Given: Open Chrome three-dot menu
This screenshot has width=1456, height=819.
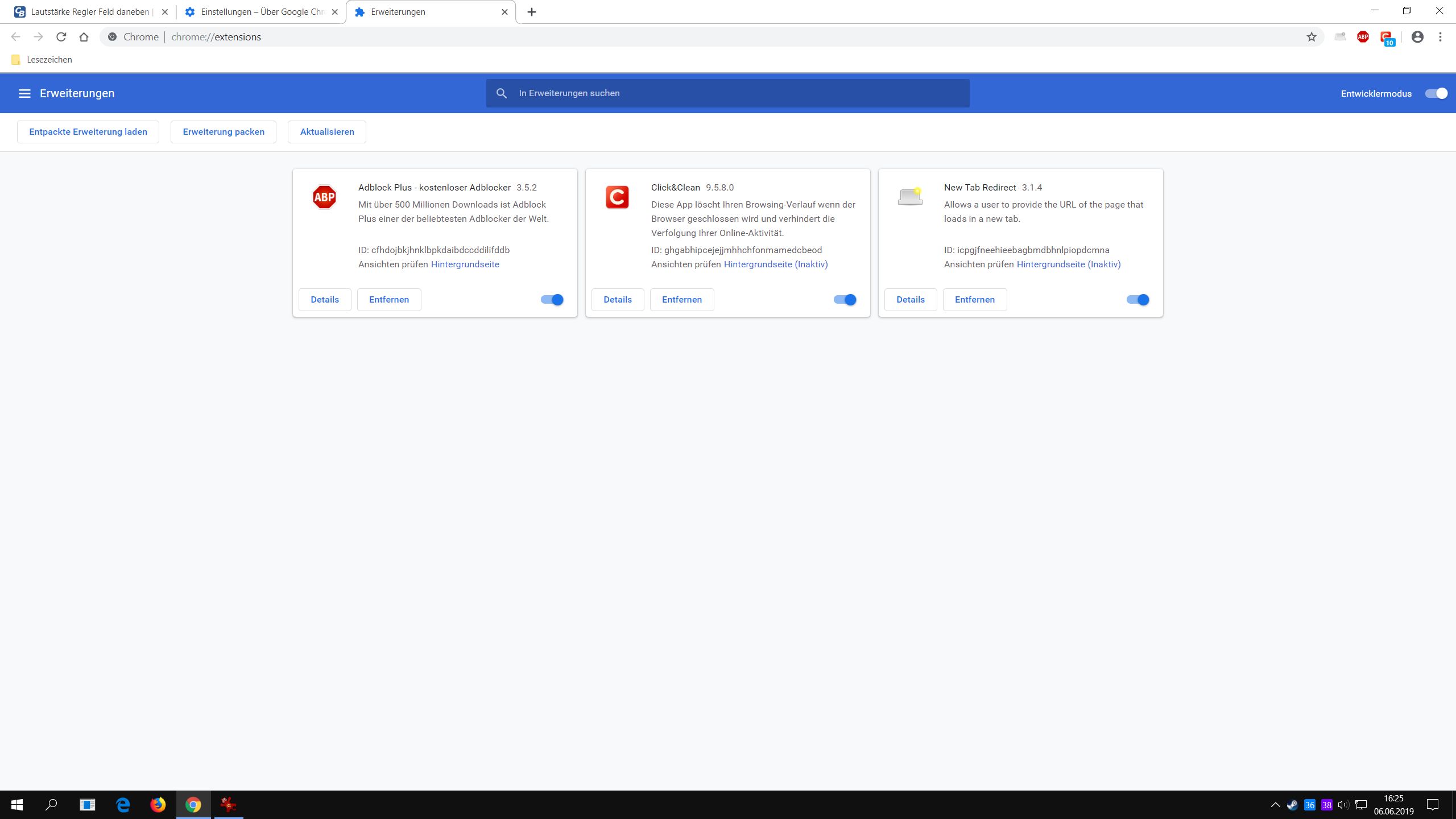Looking at the screenshot, I should [1440, 37].
